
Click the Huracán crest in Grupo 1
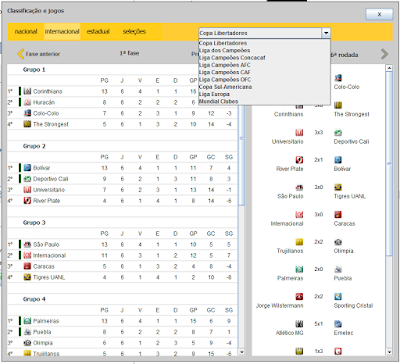(x=27, y=102)
